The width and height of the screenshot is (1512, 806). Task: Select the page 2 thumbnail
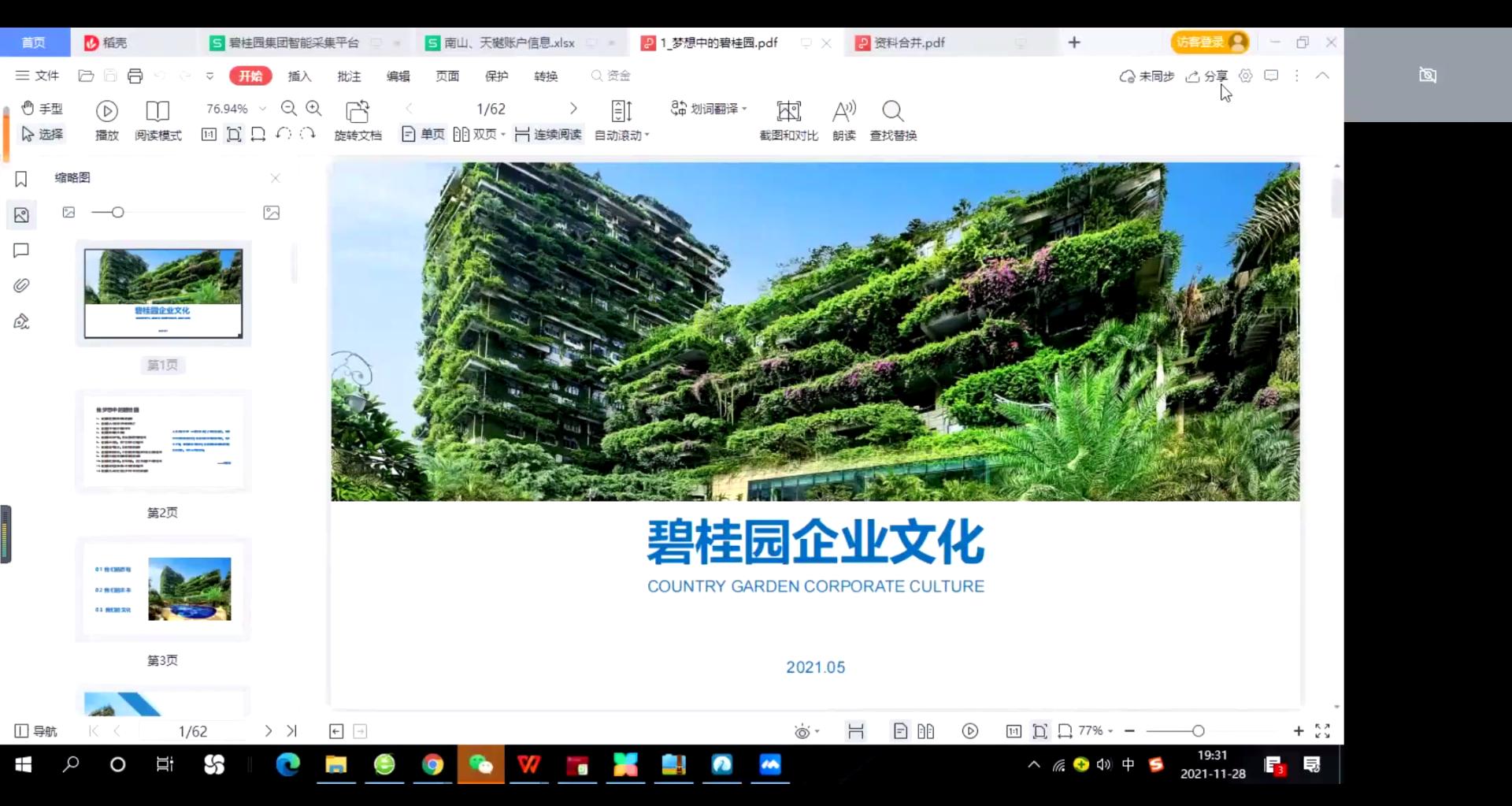point(163,441)
